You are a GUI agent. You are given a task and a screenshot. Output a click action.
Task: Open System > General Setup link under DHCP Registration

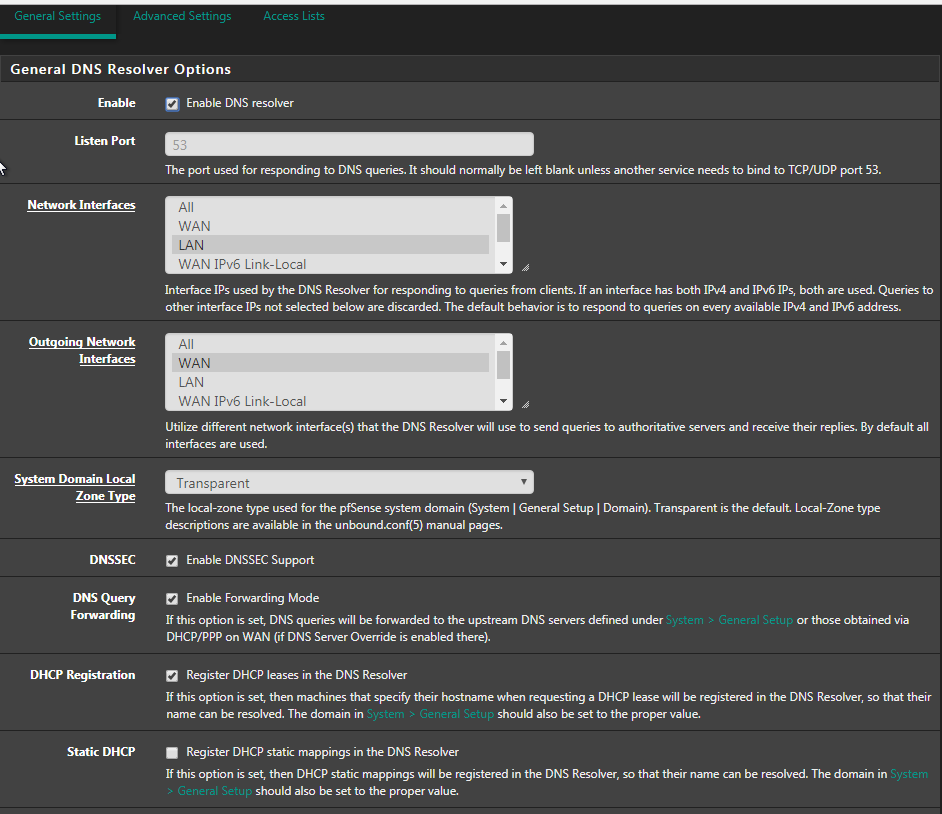[430, 714]
